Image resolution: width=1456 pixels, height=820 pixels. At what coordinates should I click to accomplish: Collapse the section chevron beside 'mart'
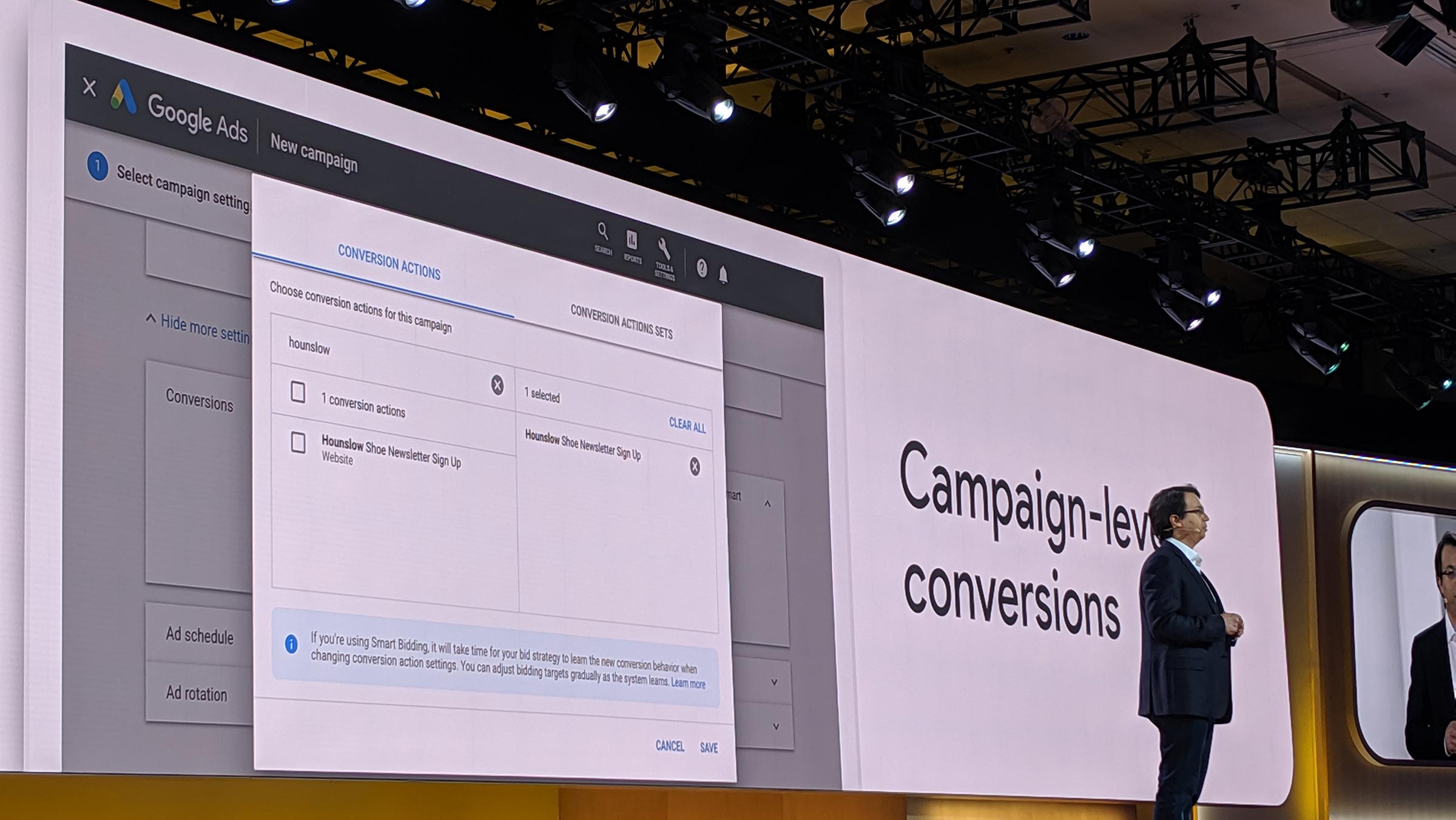coord(767,503)
